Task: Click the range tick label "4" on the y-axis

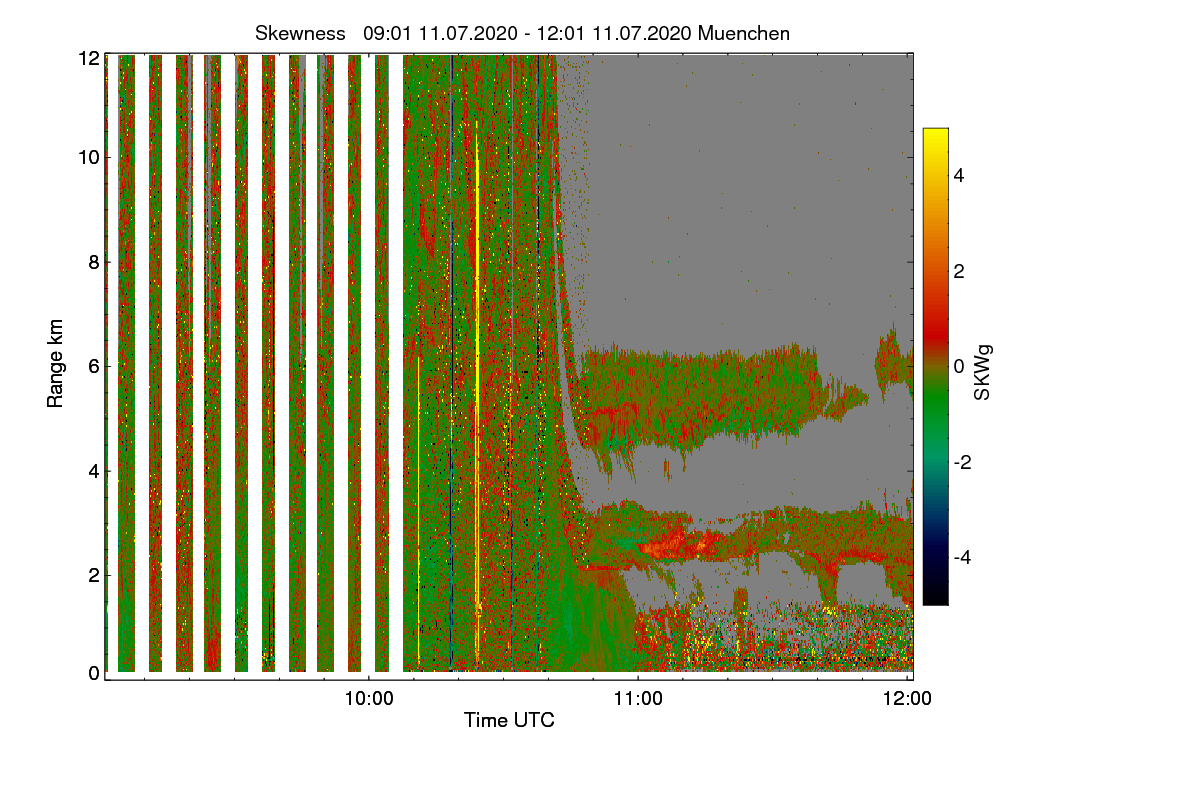Action: (93, 470)
